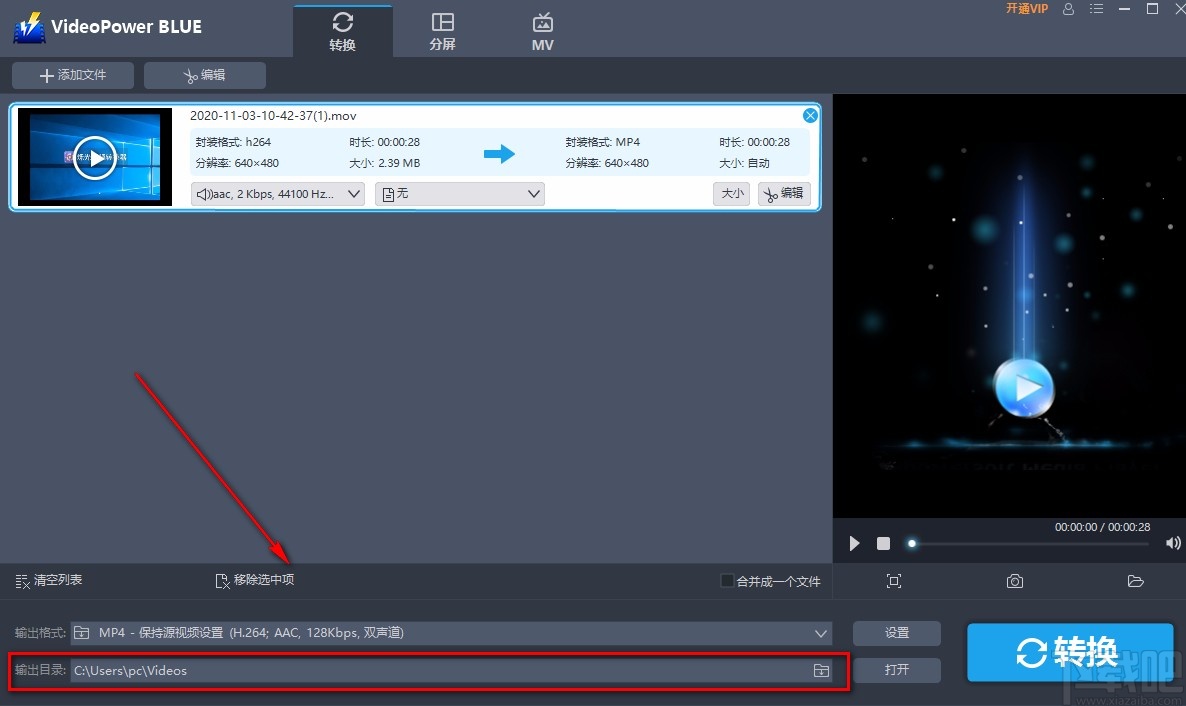This screenshot has width=1186, height=706.
Task: Switch to the 分屏 split-screen mode
Action: [443, 28]
